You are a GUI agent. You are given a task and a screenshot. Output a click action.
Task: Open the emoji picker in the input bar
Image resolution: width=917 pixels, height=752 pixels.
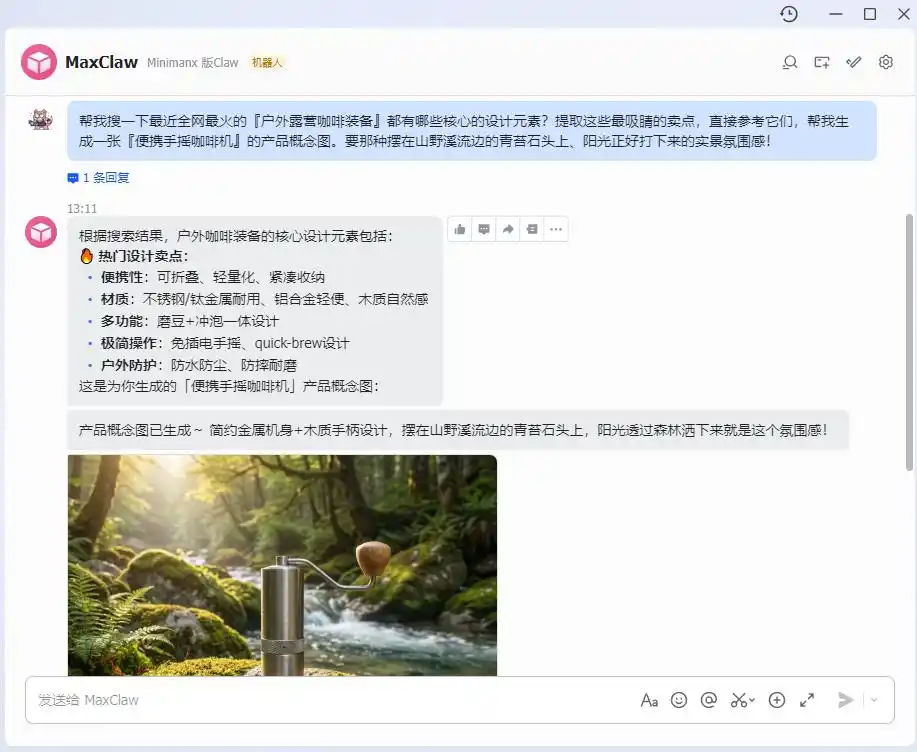tap(679, 700)
